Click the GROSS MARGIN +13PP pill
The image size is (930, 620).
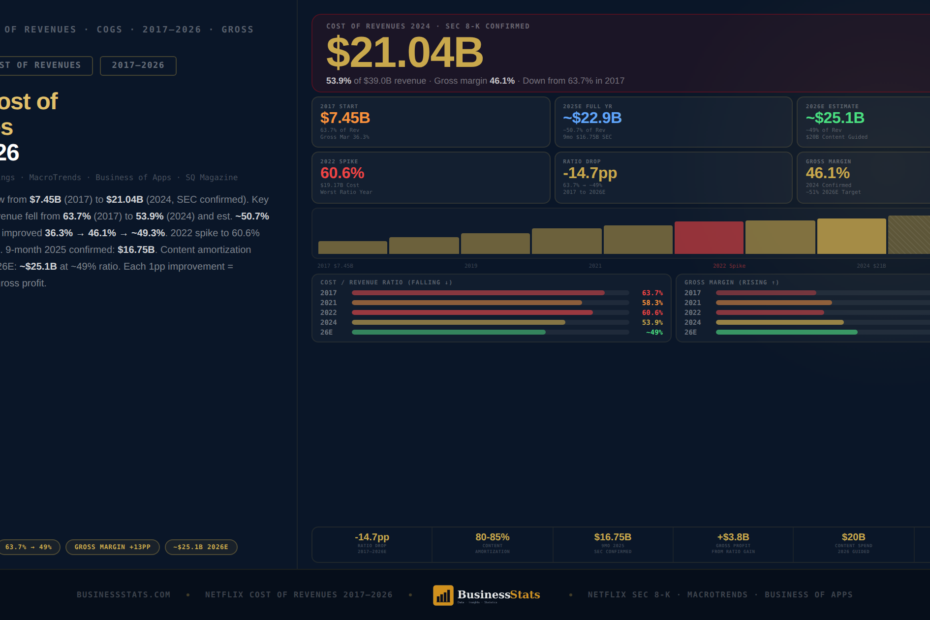113,547
